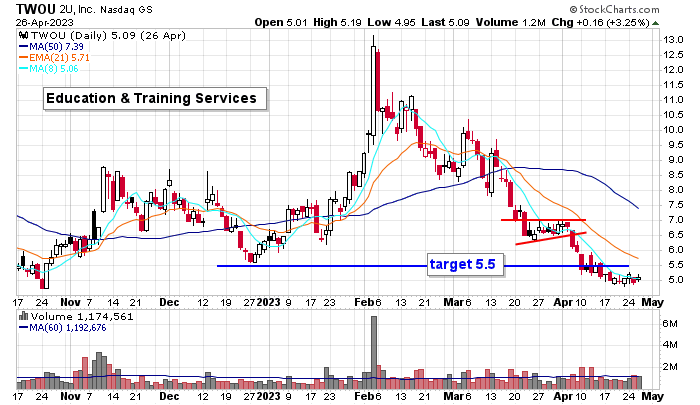Click the 'target 5.5' annotation label

coord(465,265)
